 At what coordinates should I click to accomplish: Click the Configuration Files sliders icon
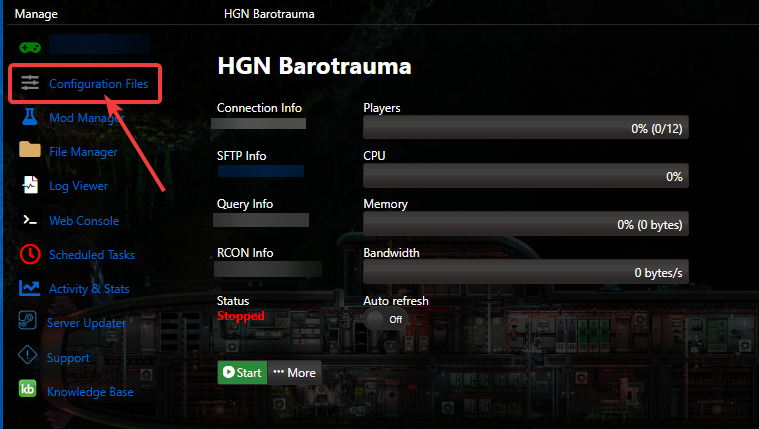[30, 83]
